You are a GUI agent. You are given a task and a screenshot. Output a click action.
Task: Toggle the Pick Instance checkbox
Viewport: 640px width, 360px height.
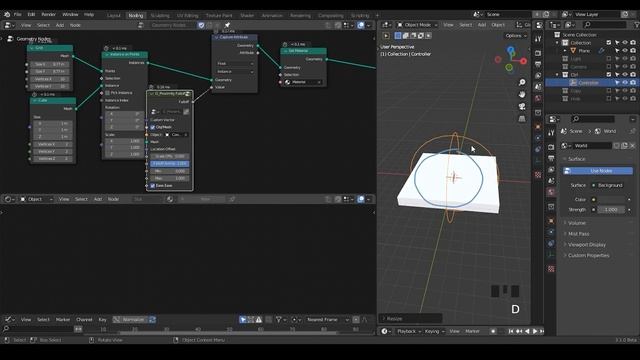point(108,93)
